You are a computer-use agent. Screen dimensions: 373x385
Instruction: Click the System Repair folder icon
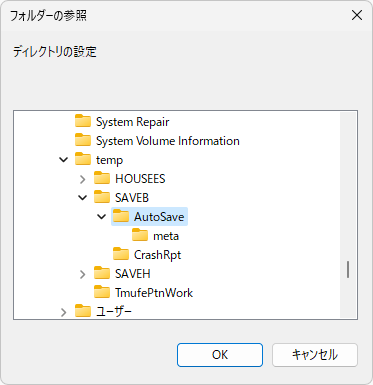tap(83, 121)
